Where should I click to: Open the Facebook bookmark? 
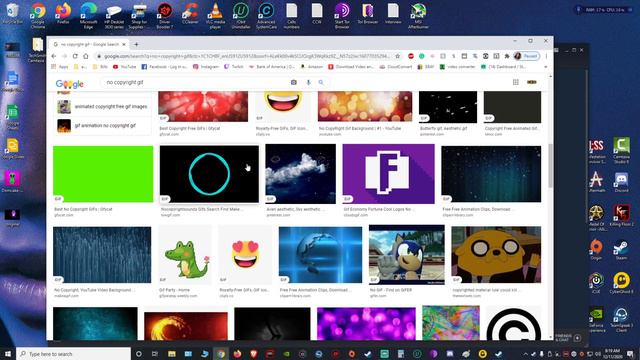click(x=165, y=67)
